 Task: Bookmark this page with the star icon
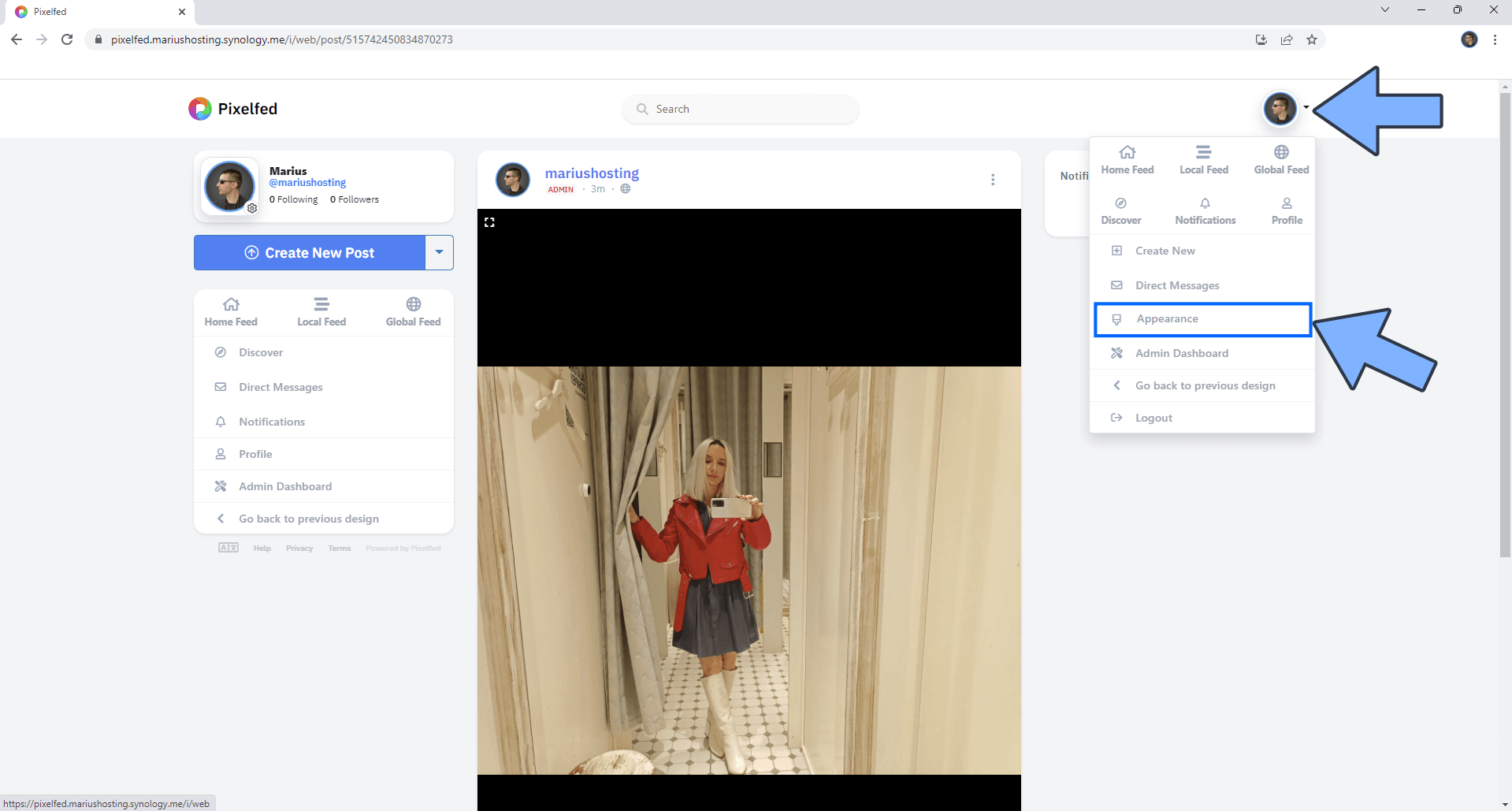tap(1312, 39)
